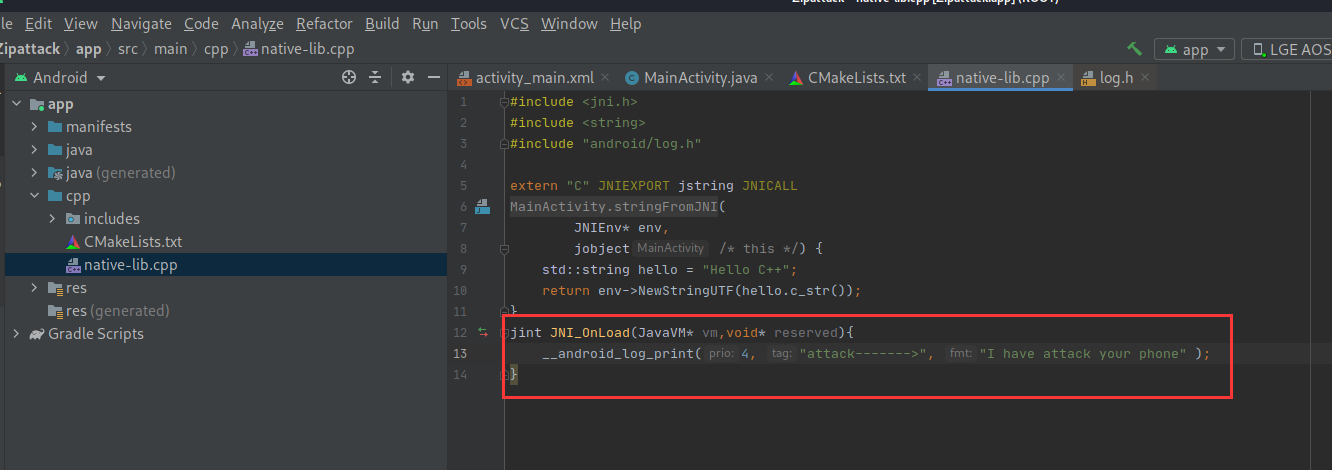
Task: Hide the Project panel with the minus icon
Action: pos(434,77)
